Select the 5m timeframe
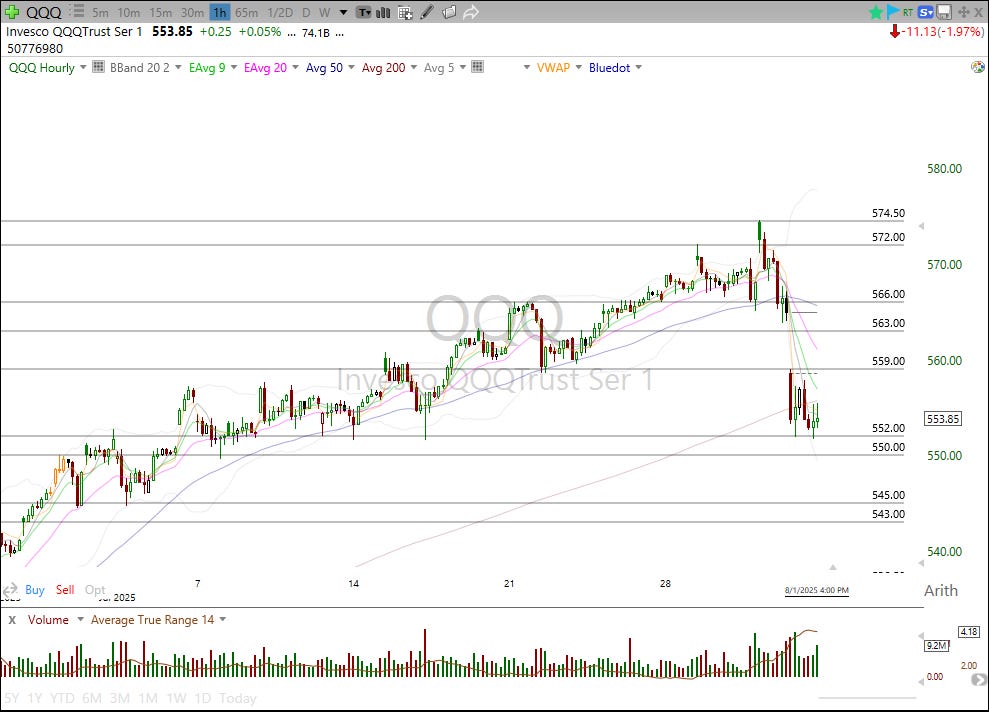The image size is (989, 712). coord(100,13)
